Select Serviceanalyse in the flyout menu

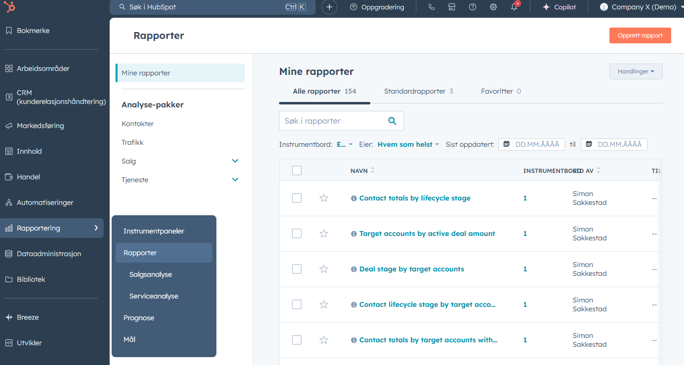(x=164, y=297)
